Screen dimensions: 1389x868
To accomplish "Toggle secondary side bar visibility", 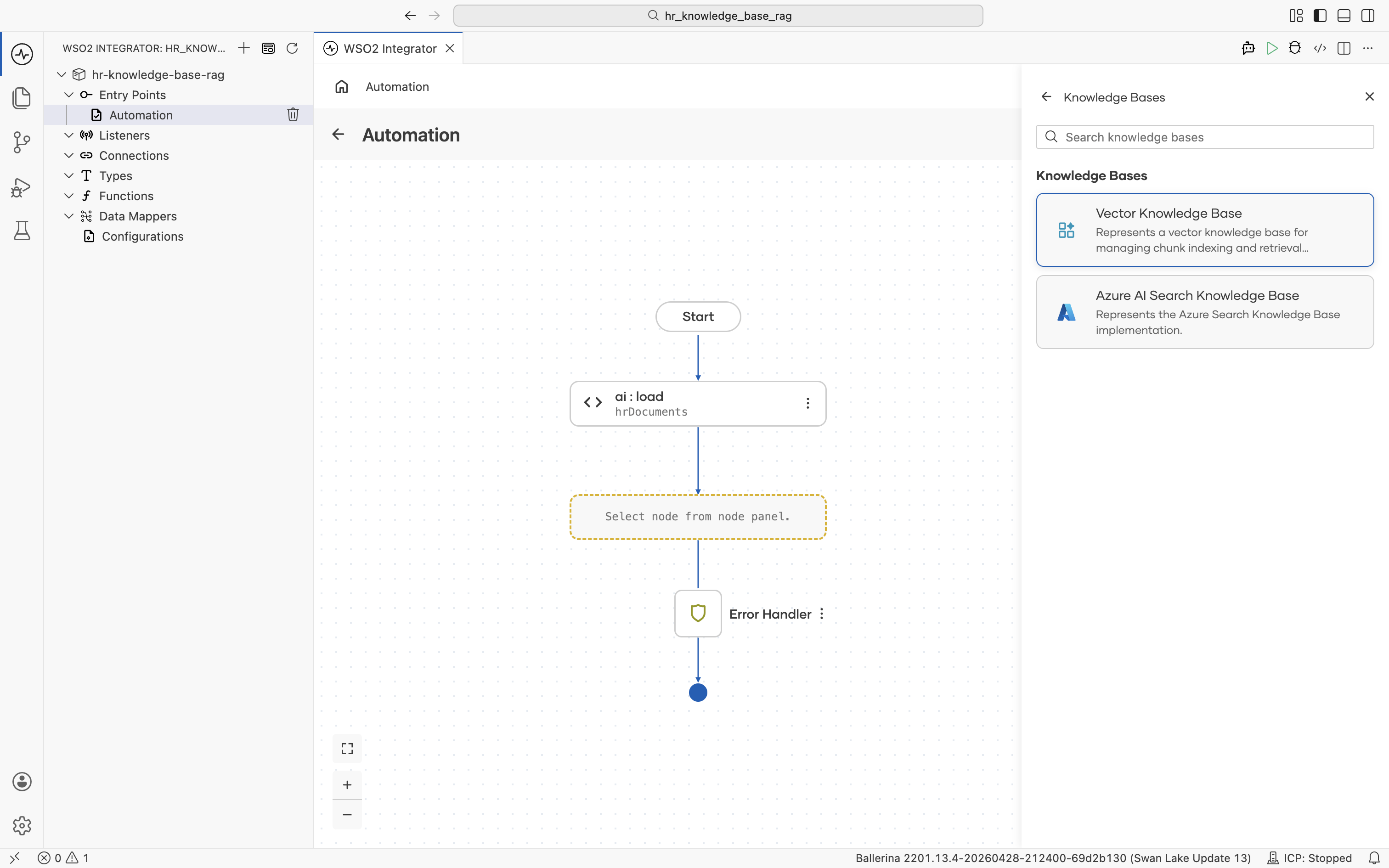I will coord(1368,16).
